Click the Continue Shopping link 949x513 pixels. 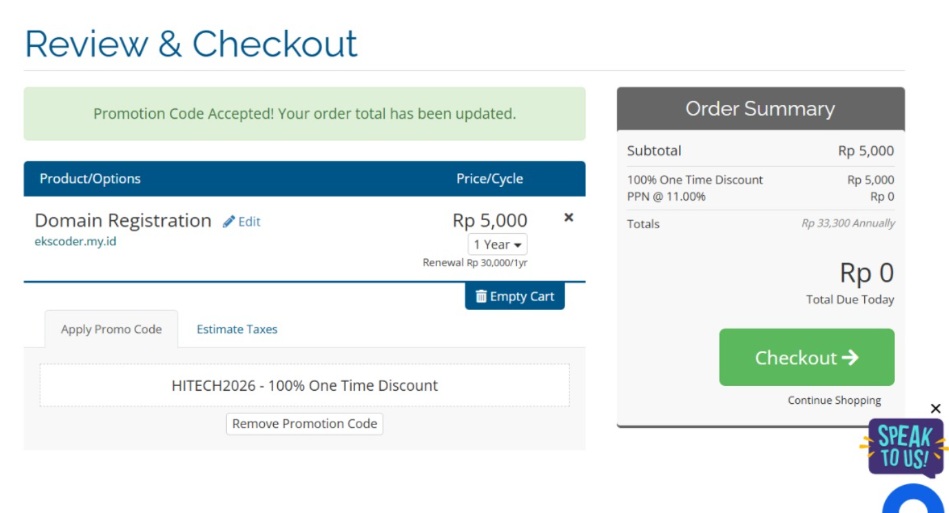pyautogui.click(x=834, y=400)
